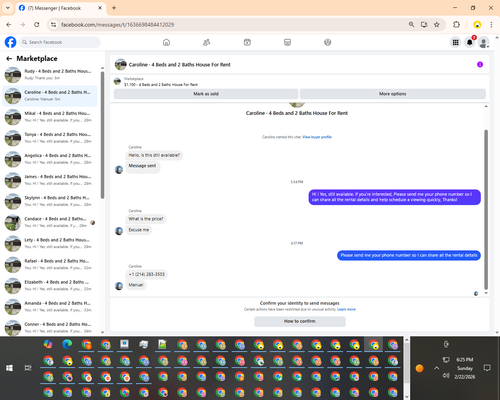This screenshot has height=400, width=500.
Task: Open the Marketplace storefront icon in top navigation
Action: click(287, 42)
